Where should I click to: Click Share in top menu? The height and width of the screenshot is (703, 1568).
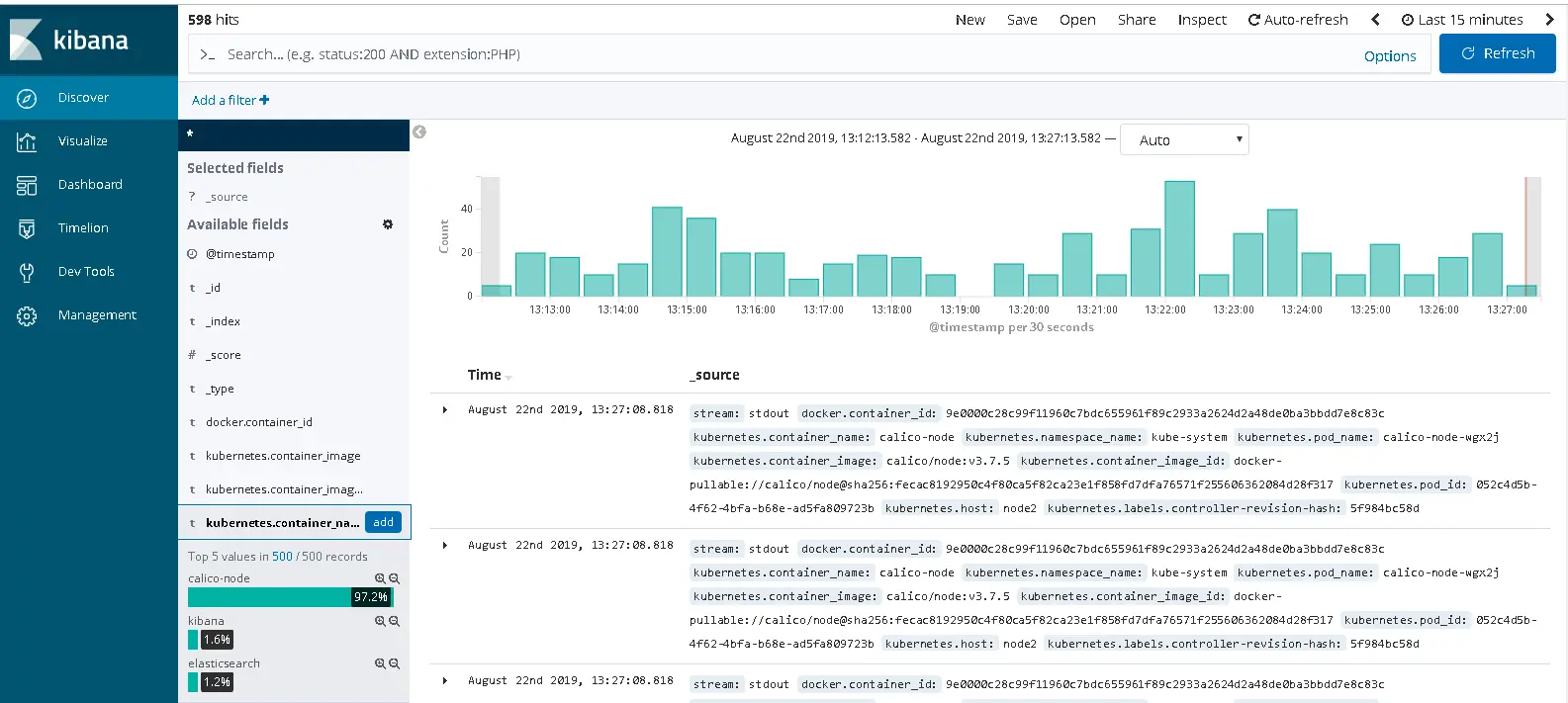[1137, 20]
